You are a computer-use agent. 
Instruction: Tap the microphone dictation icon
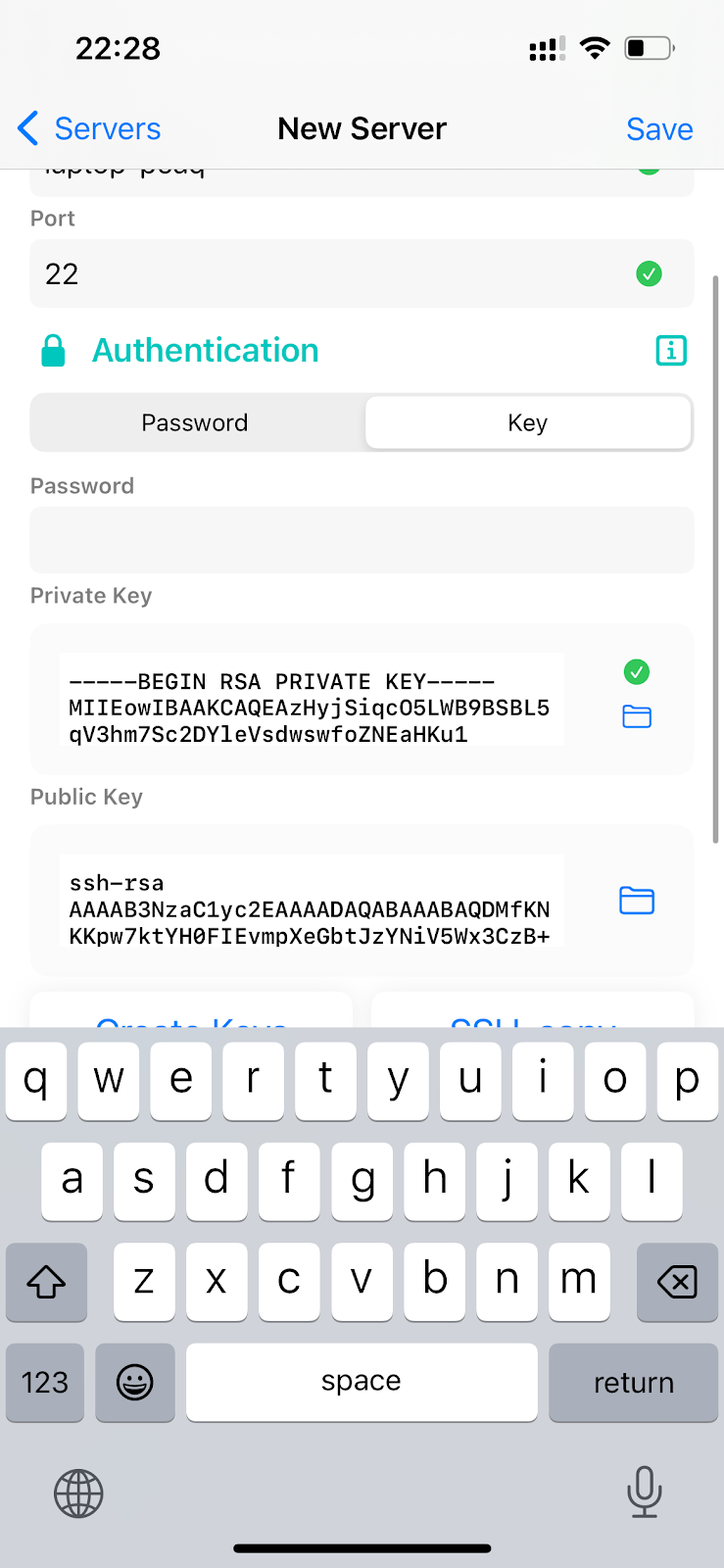point(644,1492)
